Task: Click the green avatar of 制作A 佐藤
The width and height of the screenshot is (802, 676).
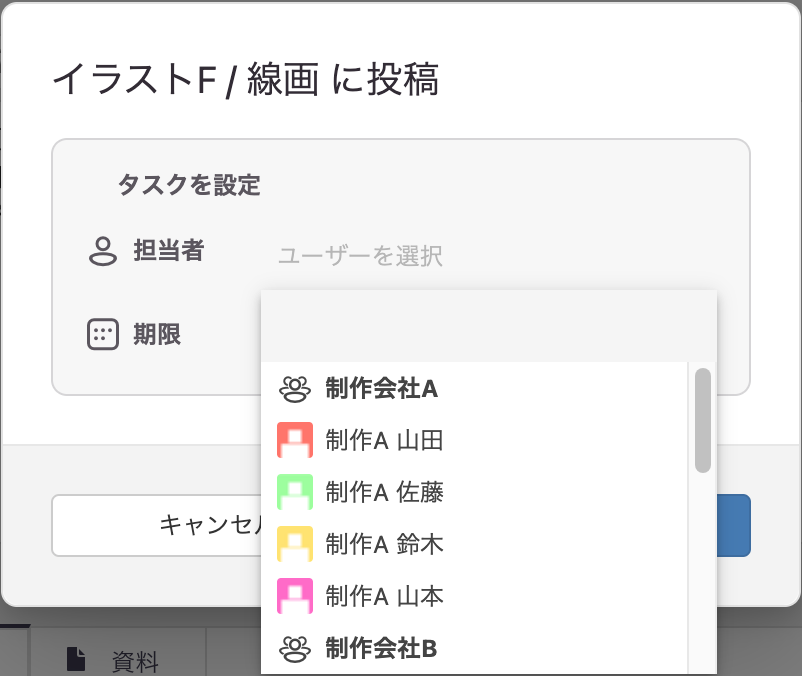Action: [x=295, y=492]
